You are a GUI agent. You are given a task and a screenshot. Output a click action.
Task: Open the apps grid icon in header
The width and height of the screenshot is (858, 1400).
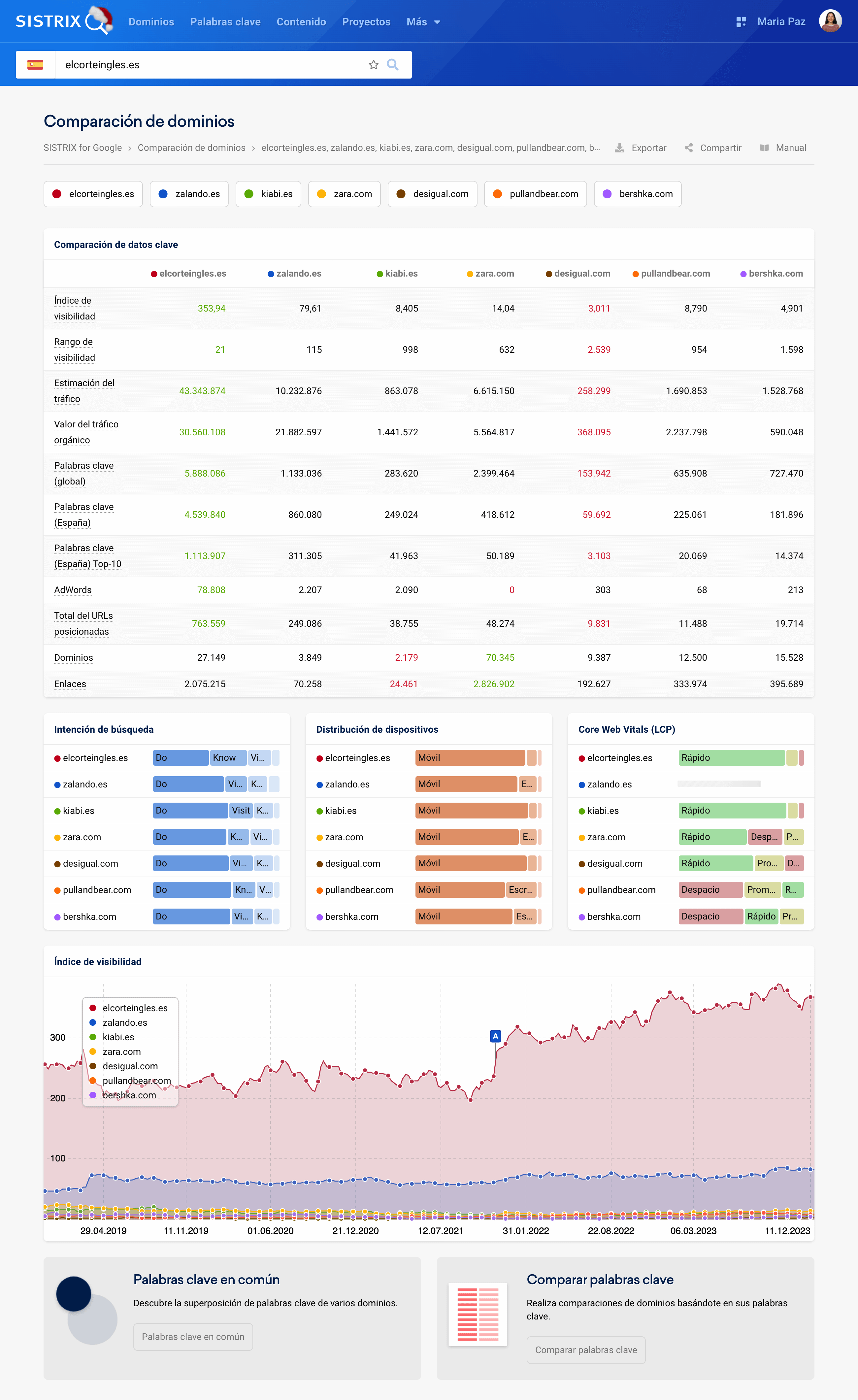coord(741,22)
